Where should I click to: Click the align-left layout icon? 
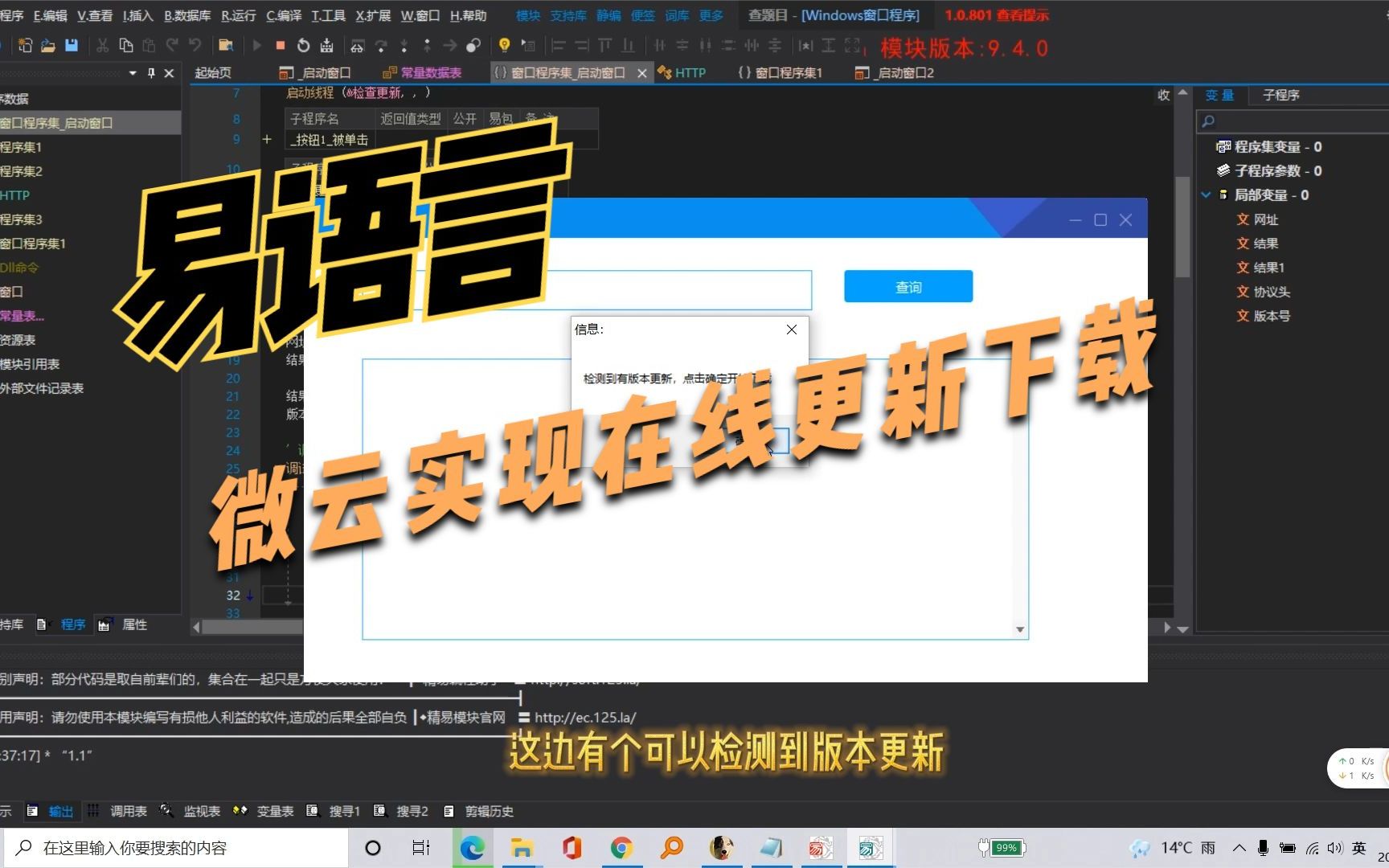tap(559, 46)
